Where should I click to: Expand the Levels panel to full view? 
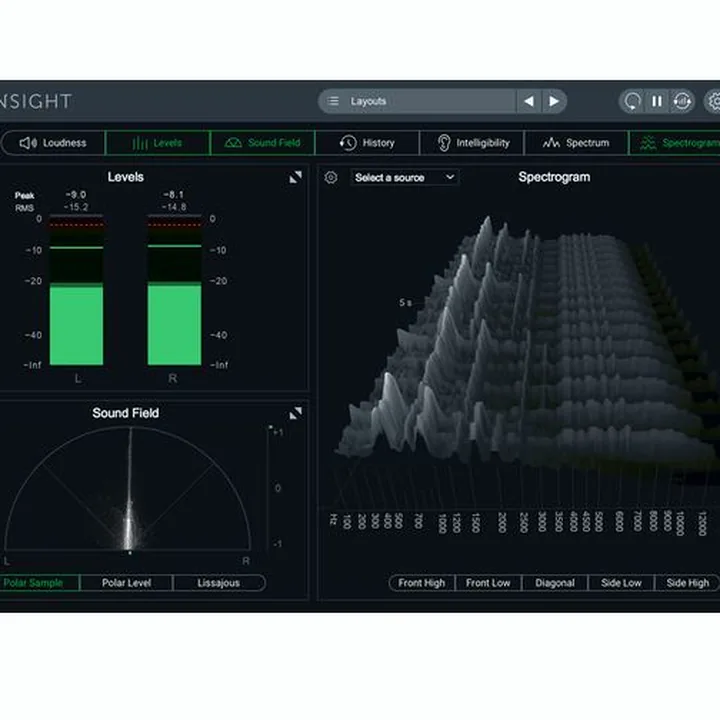[x=296, y=177]
